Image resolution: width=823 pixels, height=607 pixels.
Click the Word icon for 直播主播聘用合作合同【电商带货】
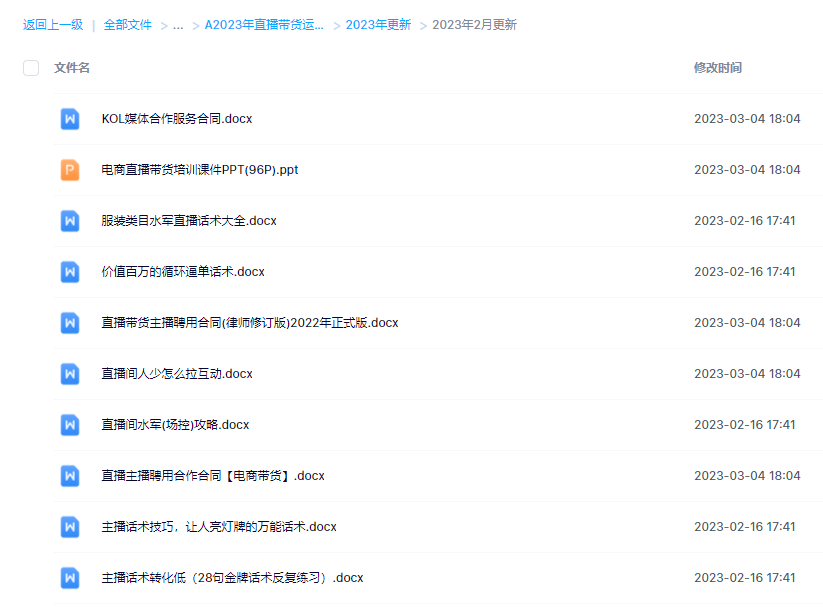(x=70, y=476)
